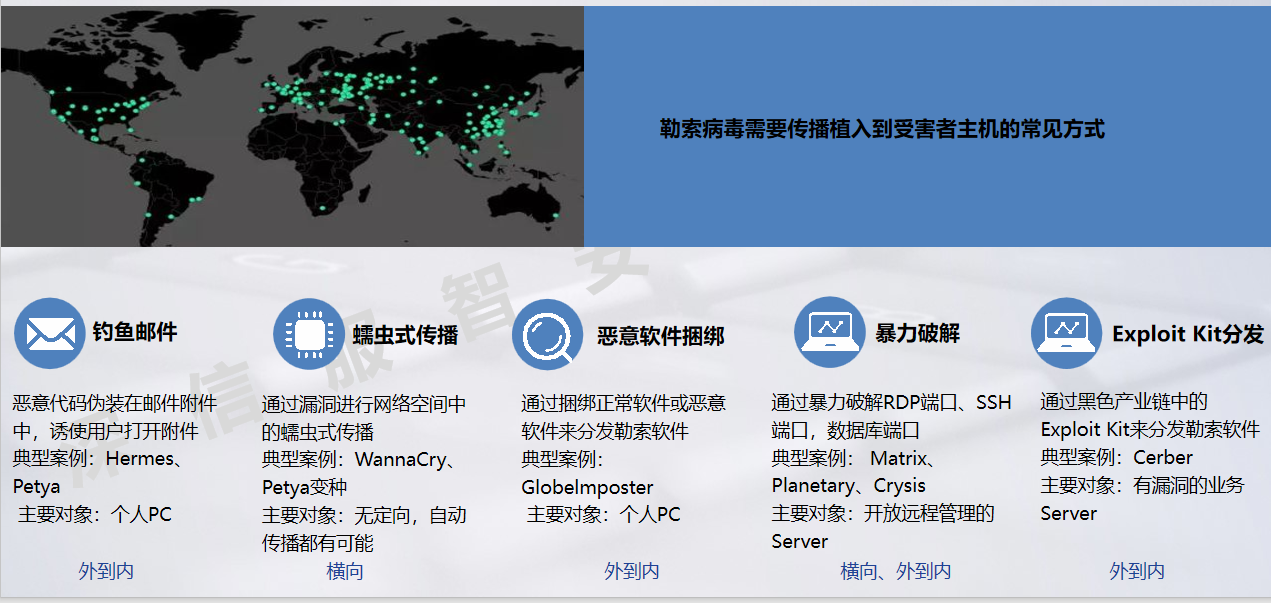Click the line 恶意代码伪装在邮件附件
Viewport: 1271px width, 603px height.
pos(114,403)
